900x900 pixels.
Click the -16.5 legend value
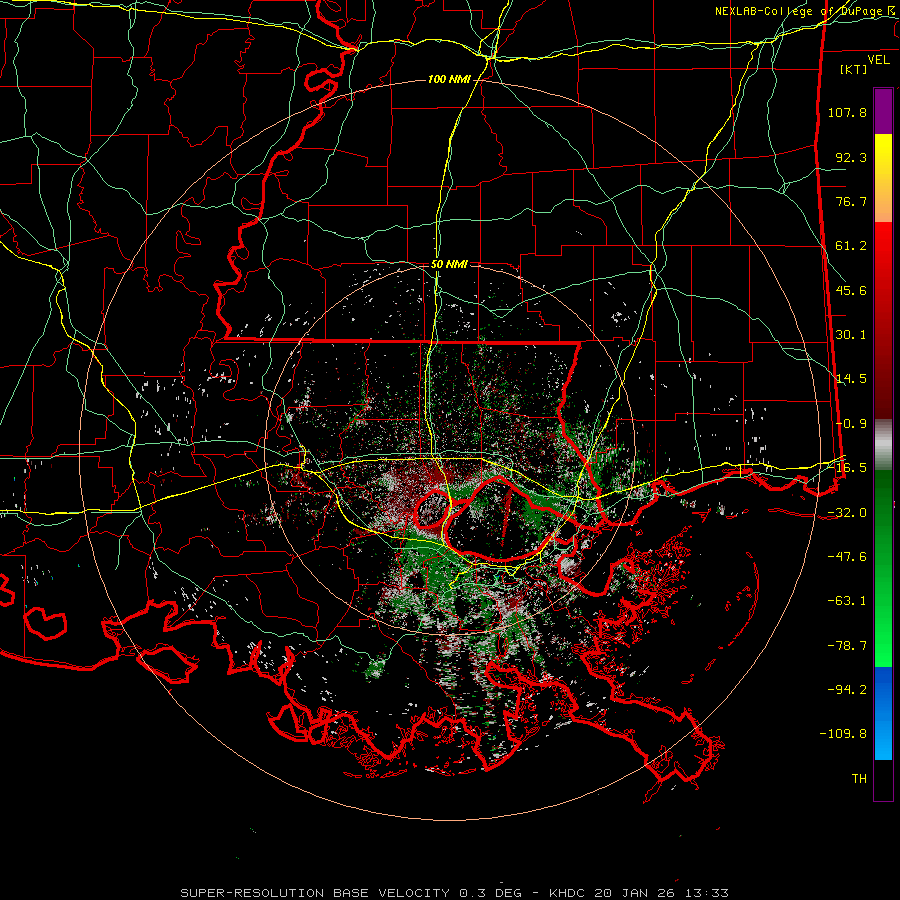pyautogui.click(x=851, y=468)
